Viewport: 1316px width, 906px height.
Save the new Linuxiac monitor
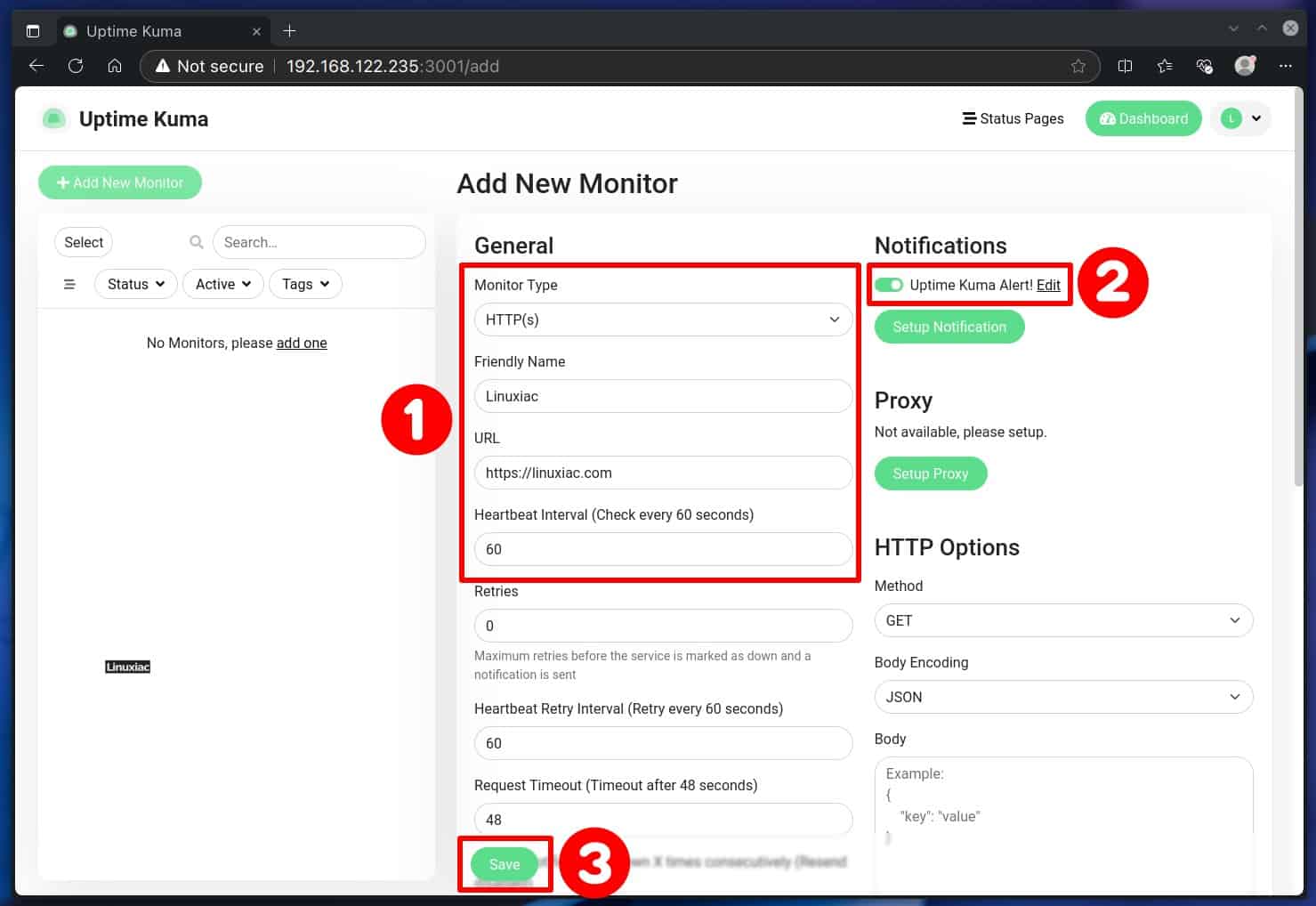504,863
